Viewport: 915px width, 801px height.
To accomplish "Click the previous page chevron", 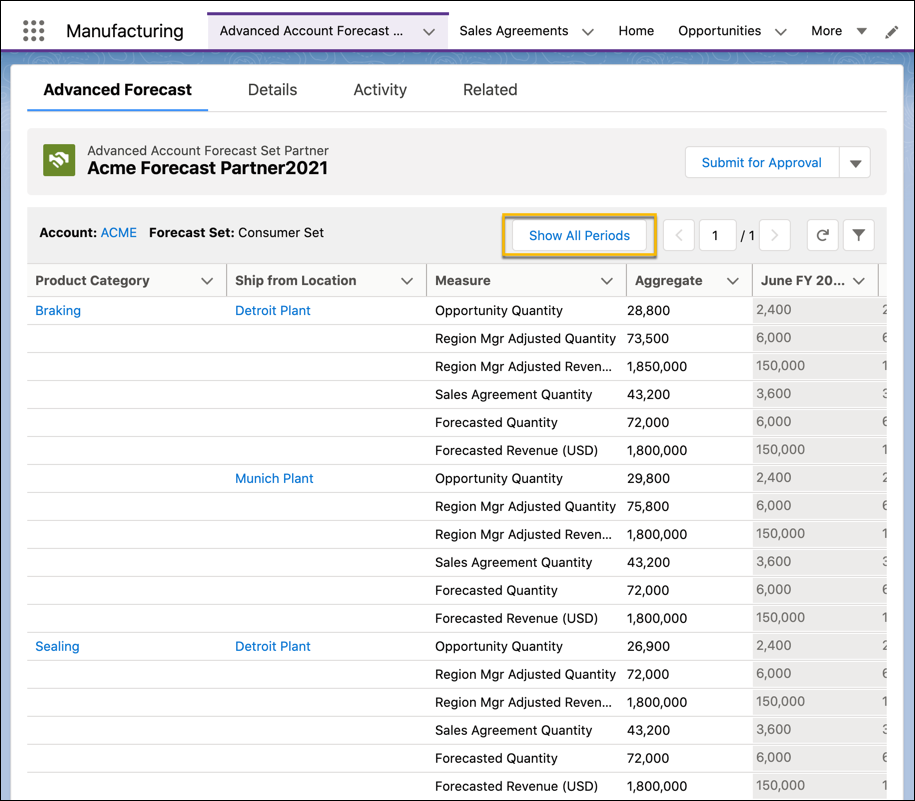I will (681, 235).
